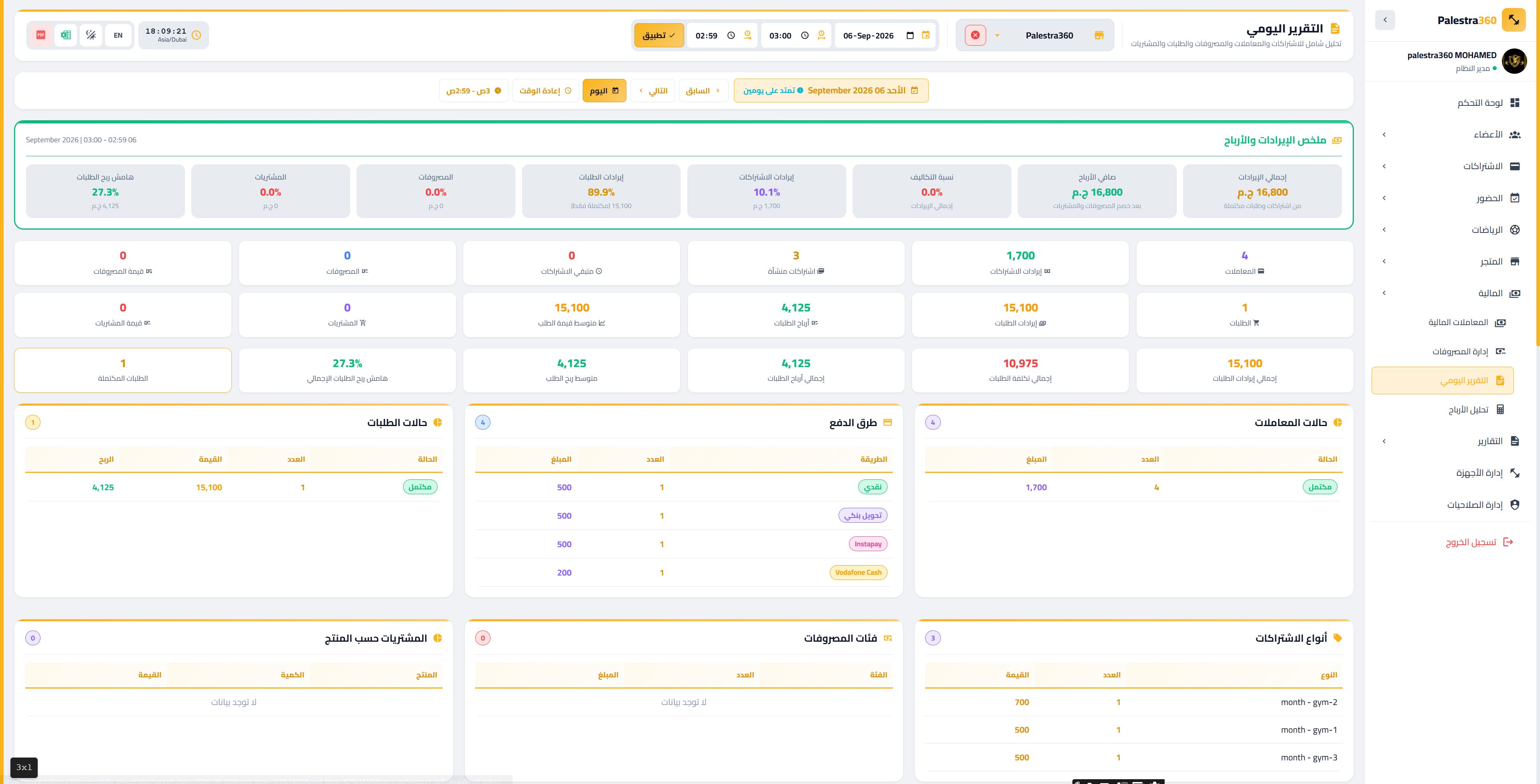
Task: Expand the الأعضاء members menu
Action: [x=1450, y=134]
